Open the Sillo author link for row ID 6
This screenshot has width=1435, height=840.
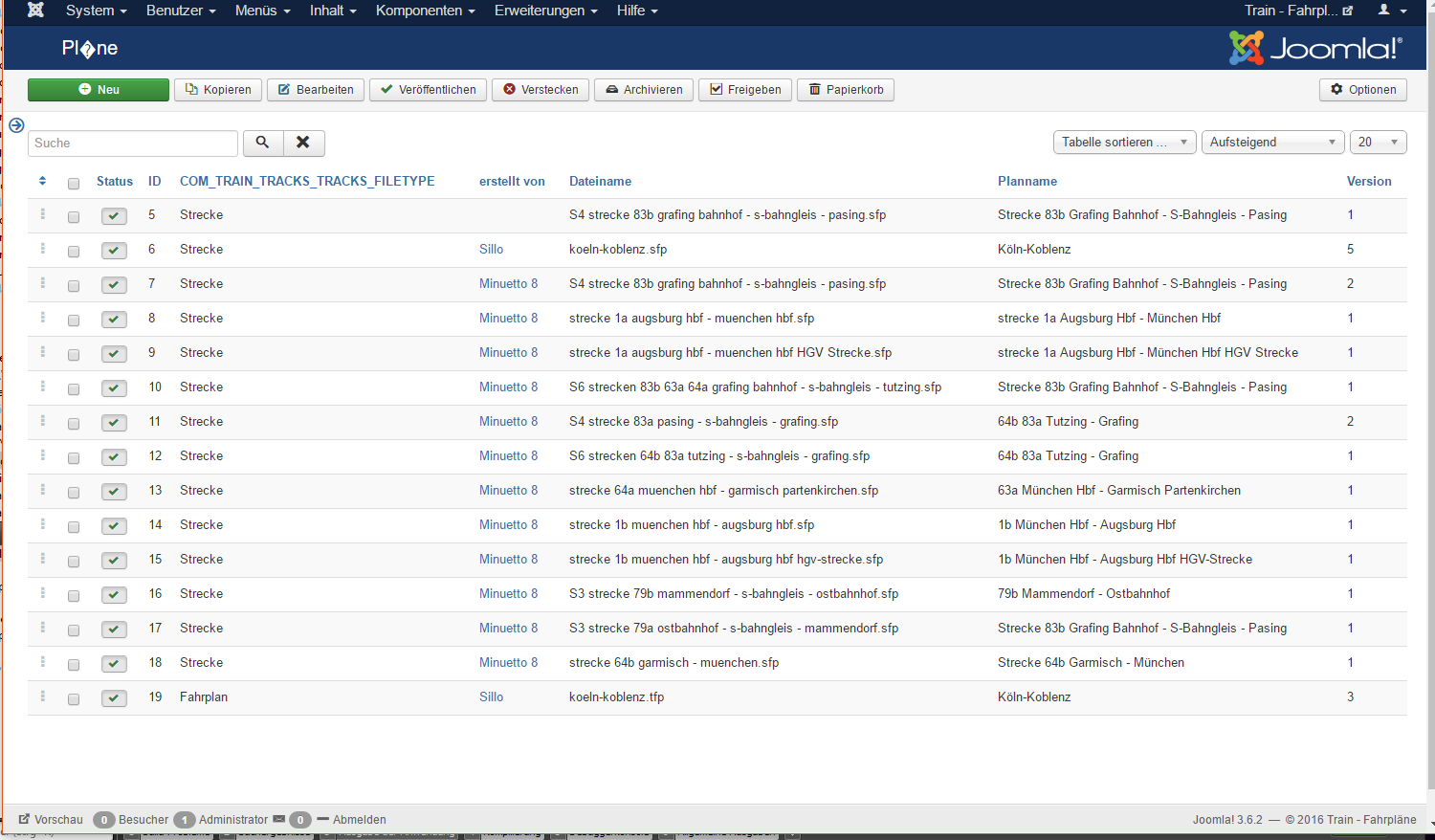coord(491,249)
